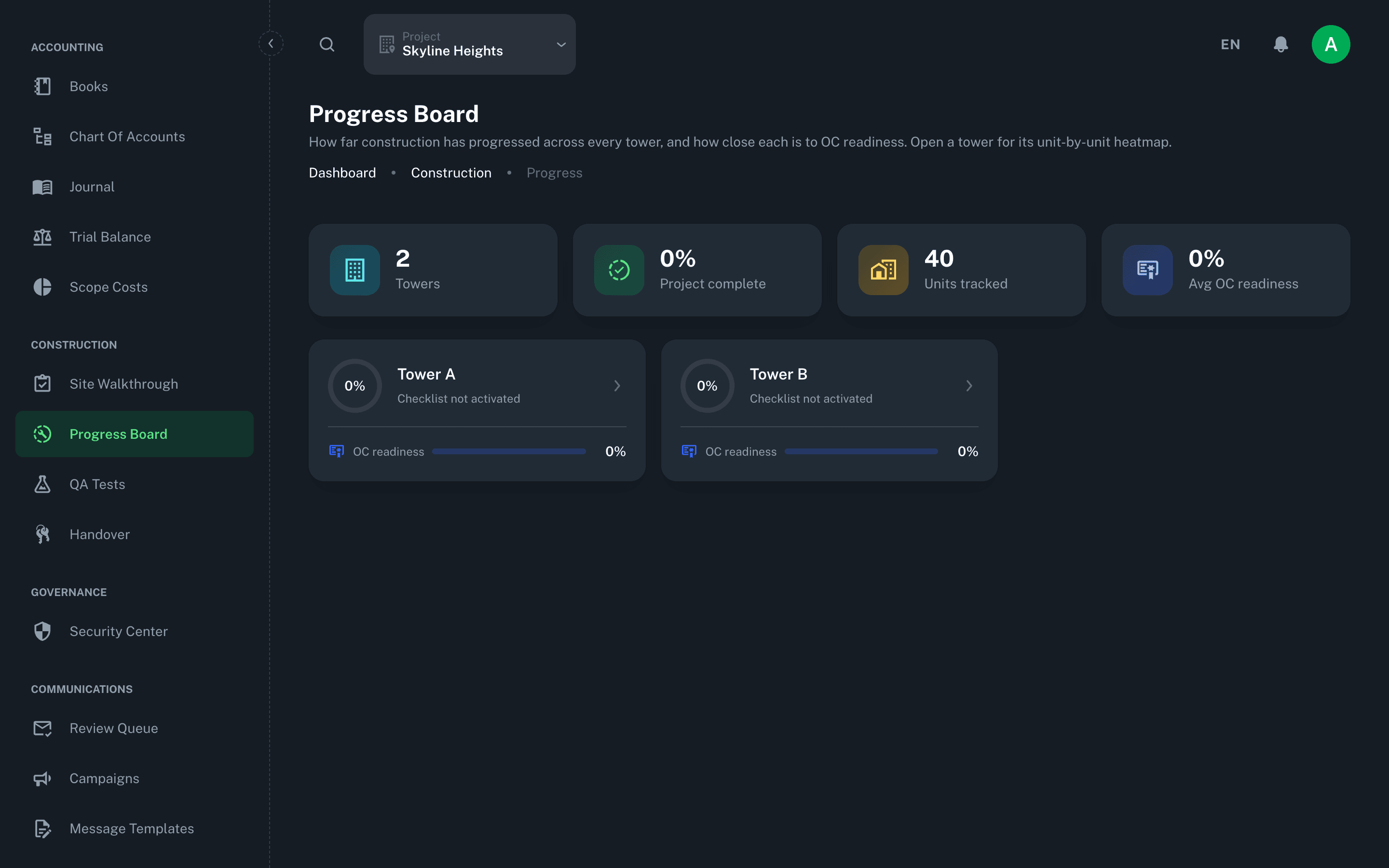Click the notification bell icon
Image resolution: width=1389 pixels, height=868 pixels.
(x=1280, y=44)
